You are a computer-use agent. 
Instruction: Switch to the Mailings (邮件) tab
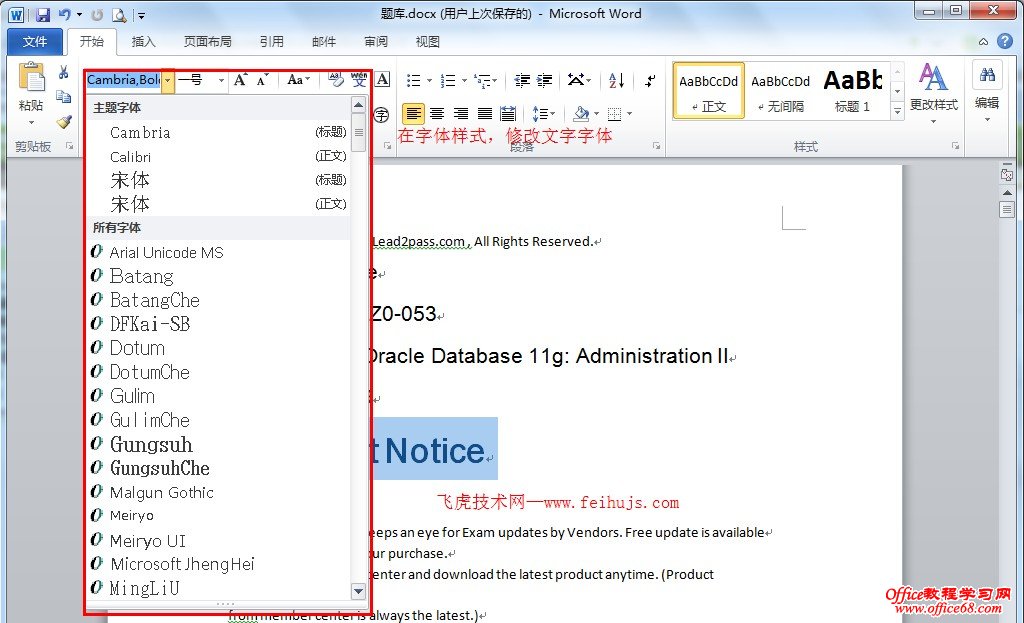coord(323,42)
